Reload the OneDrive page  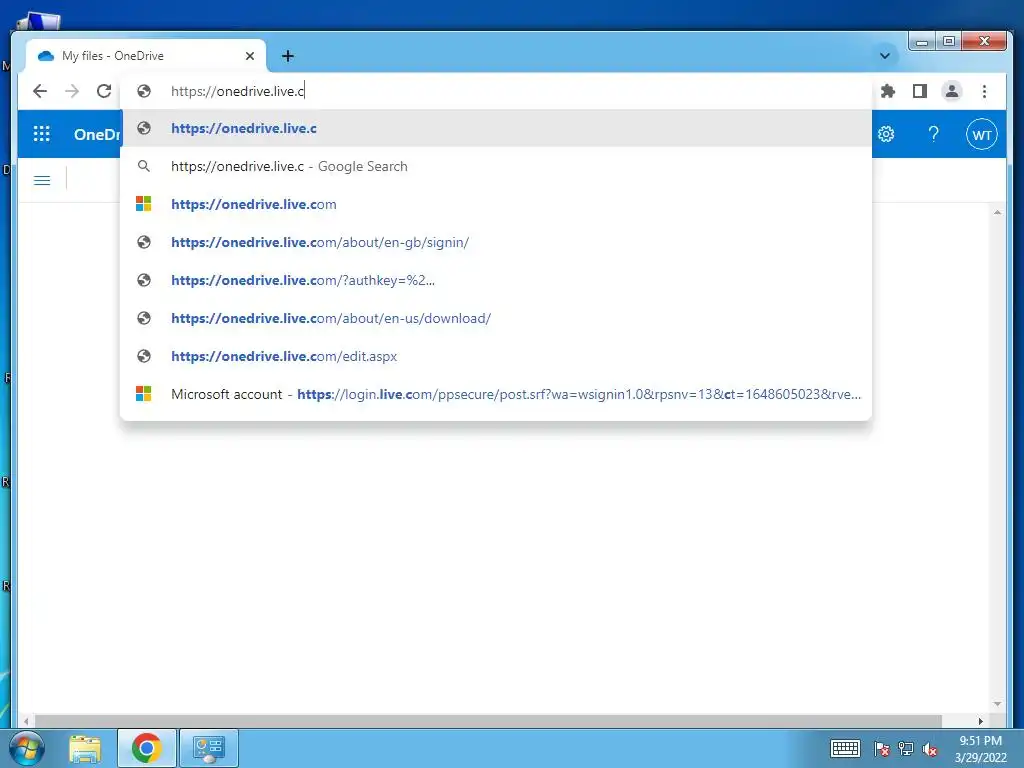[x=104, y=91]
